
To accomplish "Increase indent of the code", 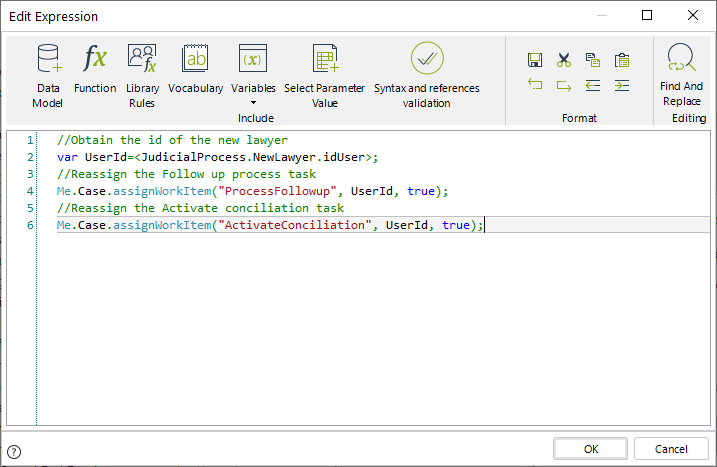I will (x=622, y=85).
